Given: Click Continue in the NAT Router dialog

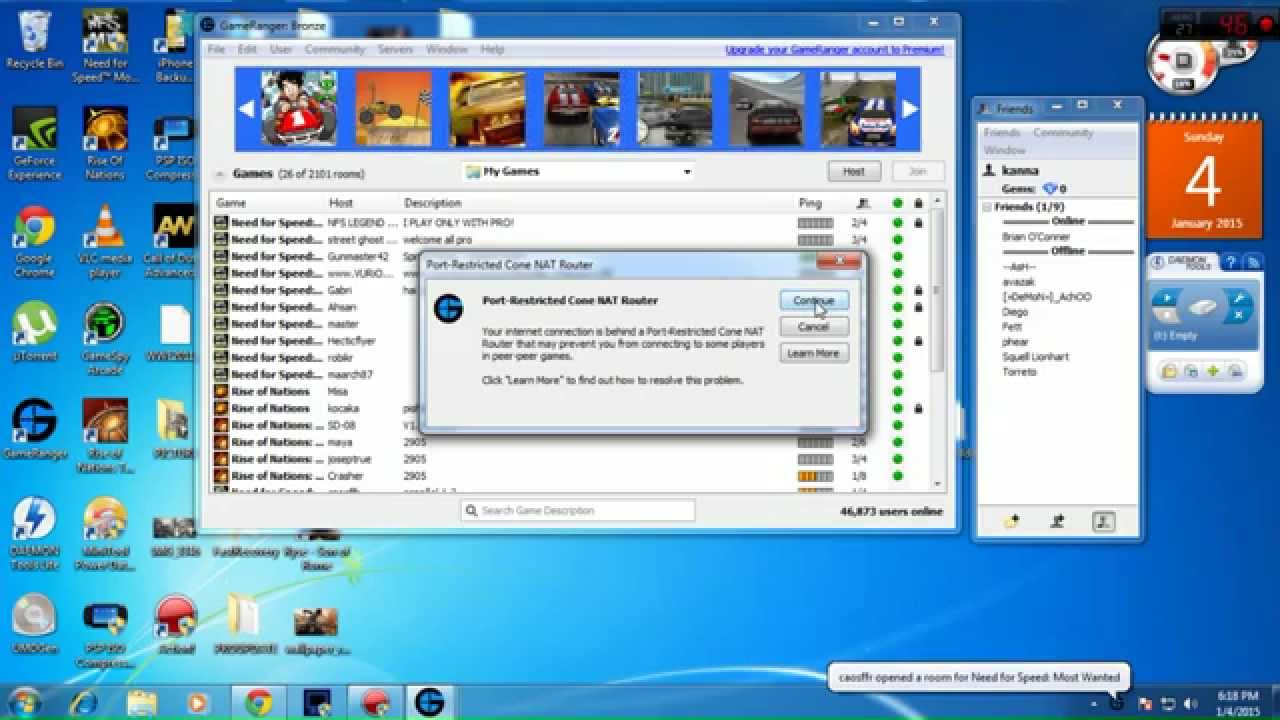Looking at the screenshot, I should [x=814, y=300].
